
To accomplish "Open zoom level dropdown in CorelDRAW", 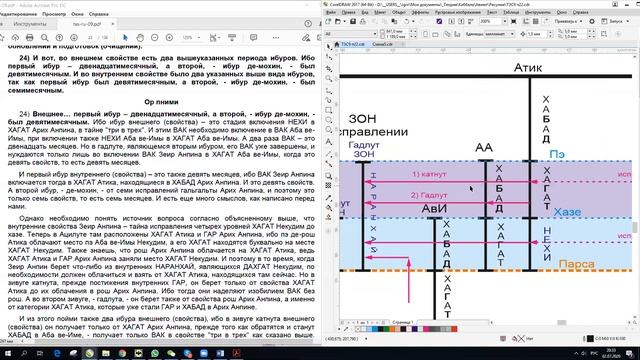I will pyautogui.click(x=504, y=21).
